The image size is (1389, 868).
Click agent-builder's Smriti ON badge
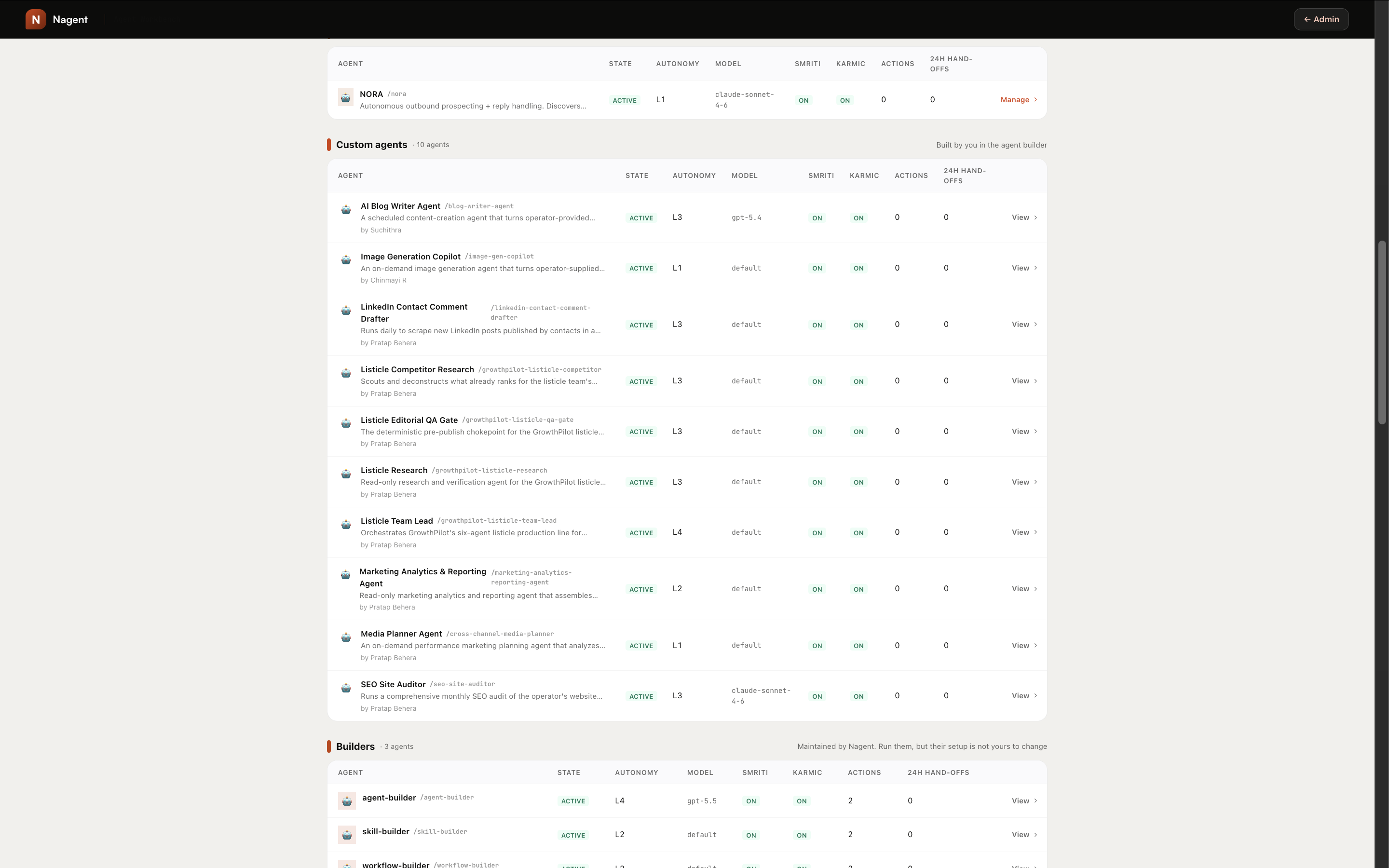751,801
